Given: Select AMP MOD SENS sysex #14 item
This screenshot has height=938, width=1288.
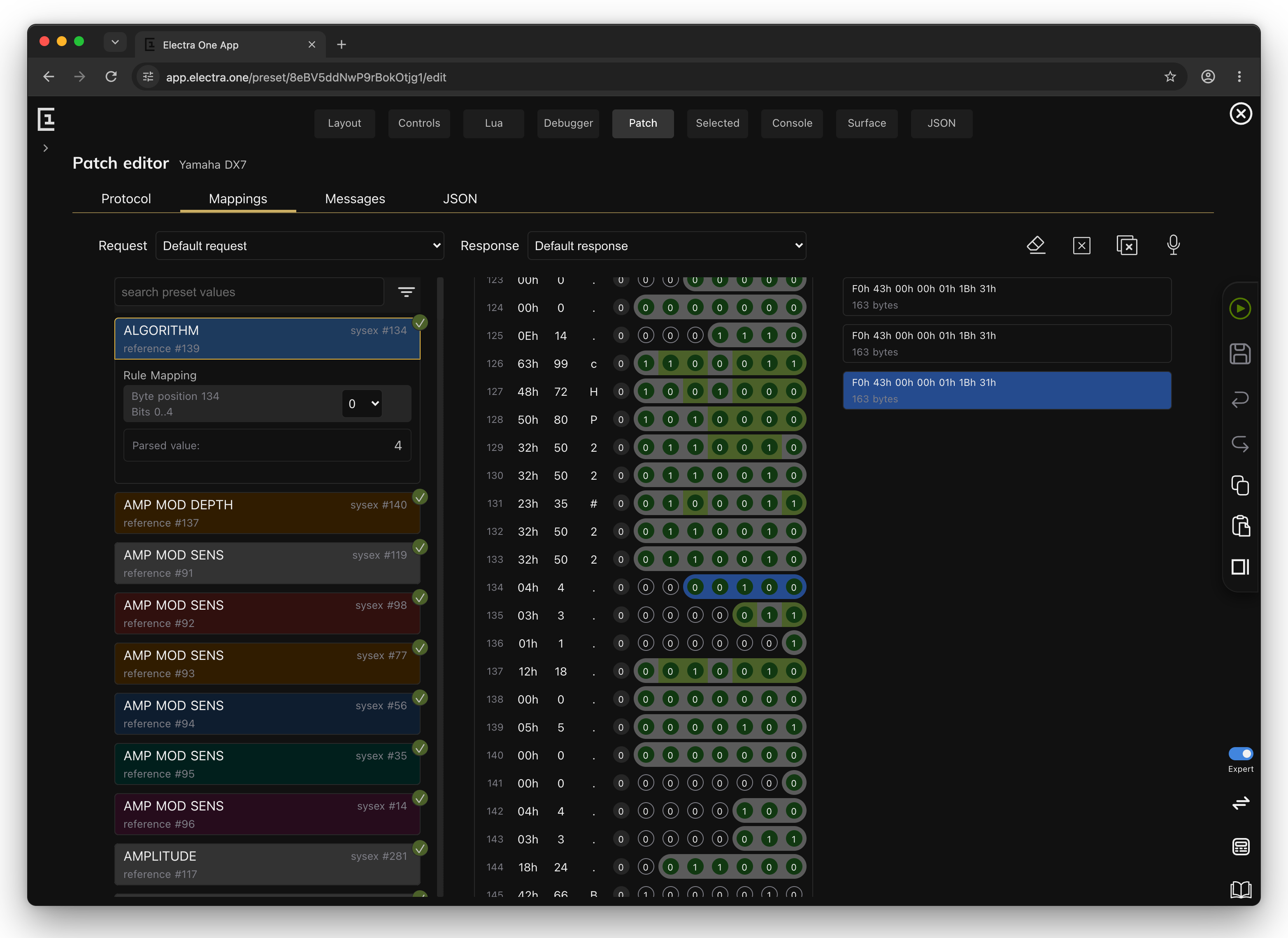Looking at the screenshot, I should pos(267,814).
